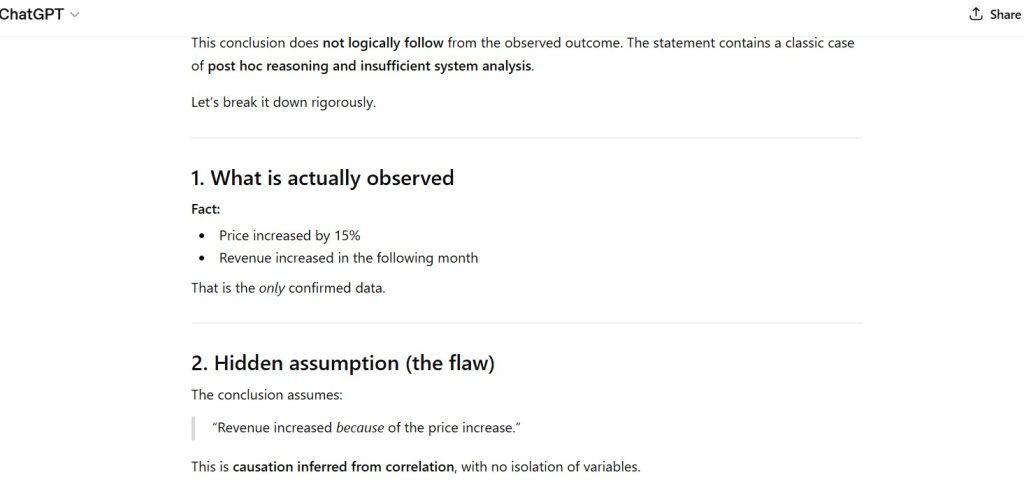
Task: Click the bullet dot before "Price increased"
Action: click(201, 236)
